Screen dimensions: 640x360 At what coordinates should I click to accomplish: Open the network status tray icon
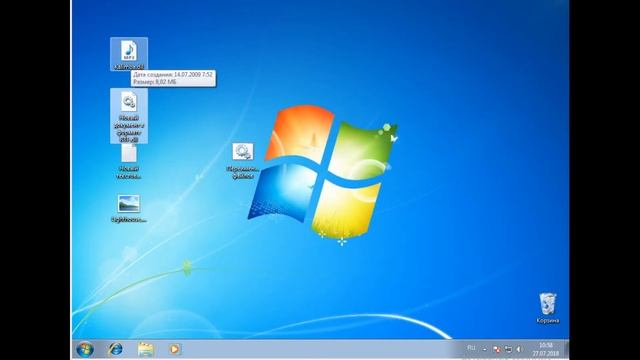(508, 349)
